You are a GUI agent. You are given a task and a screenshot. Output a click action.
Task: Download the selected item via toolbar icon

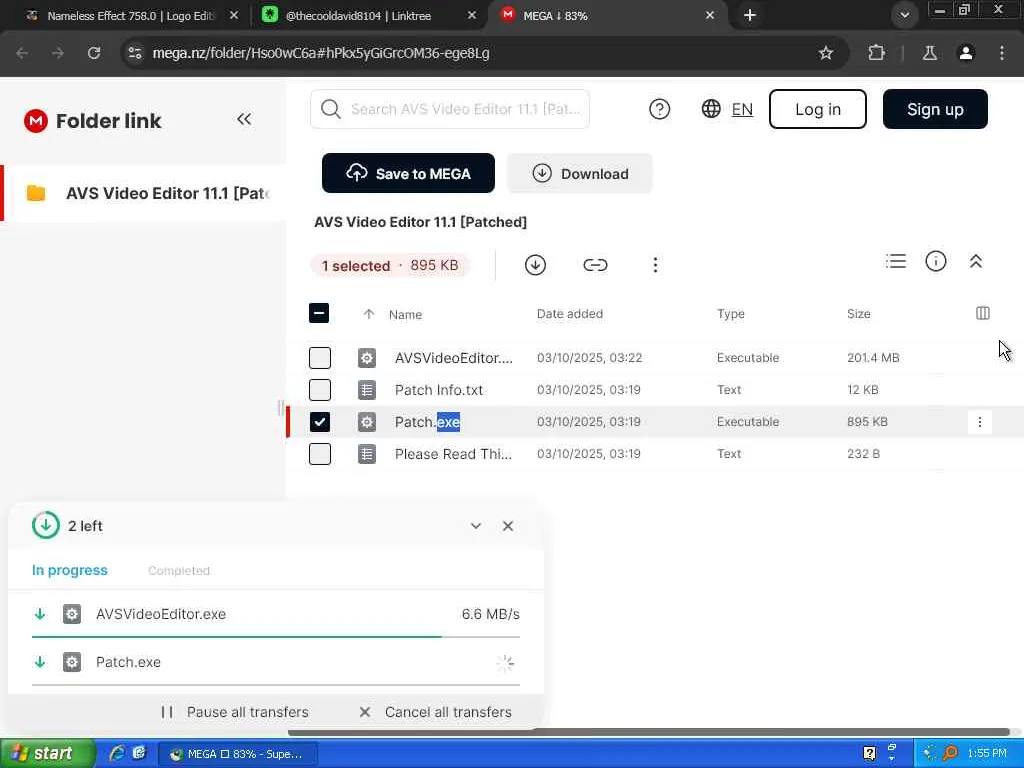[535, 264]
